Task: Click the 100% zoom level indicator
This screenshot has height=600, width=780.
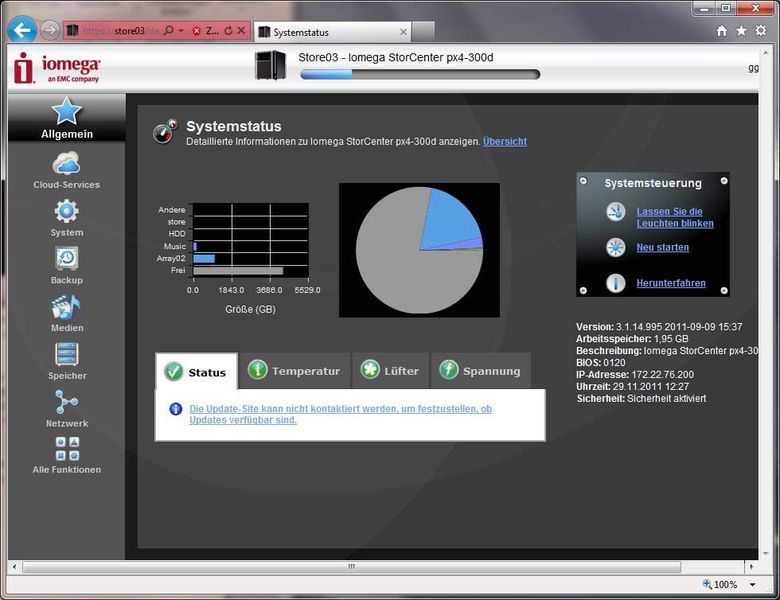Action: (x=720, y=585)
